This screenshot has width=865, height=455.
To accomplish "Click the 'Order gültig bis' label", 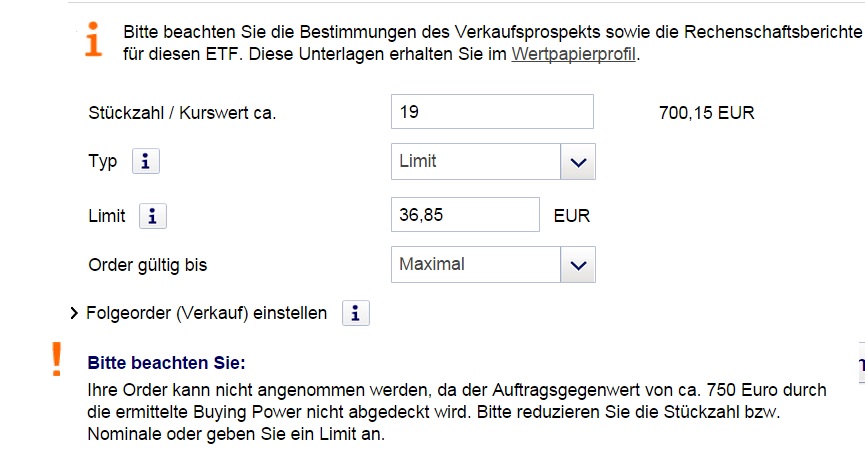I will coord(148,265).
